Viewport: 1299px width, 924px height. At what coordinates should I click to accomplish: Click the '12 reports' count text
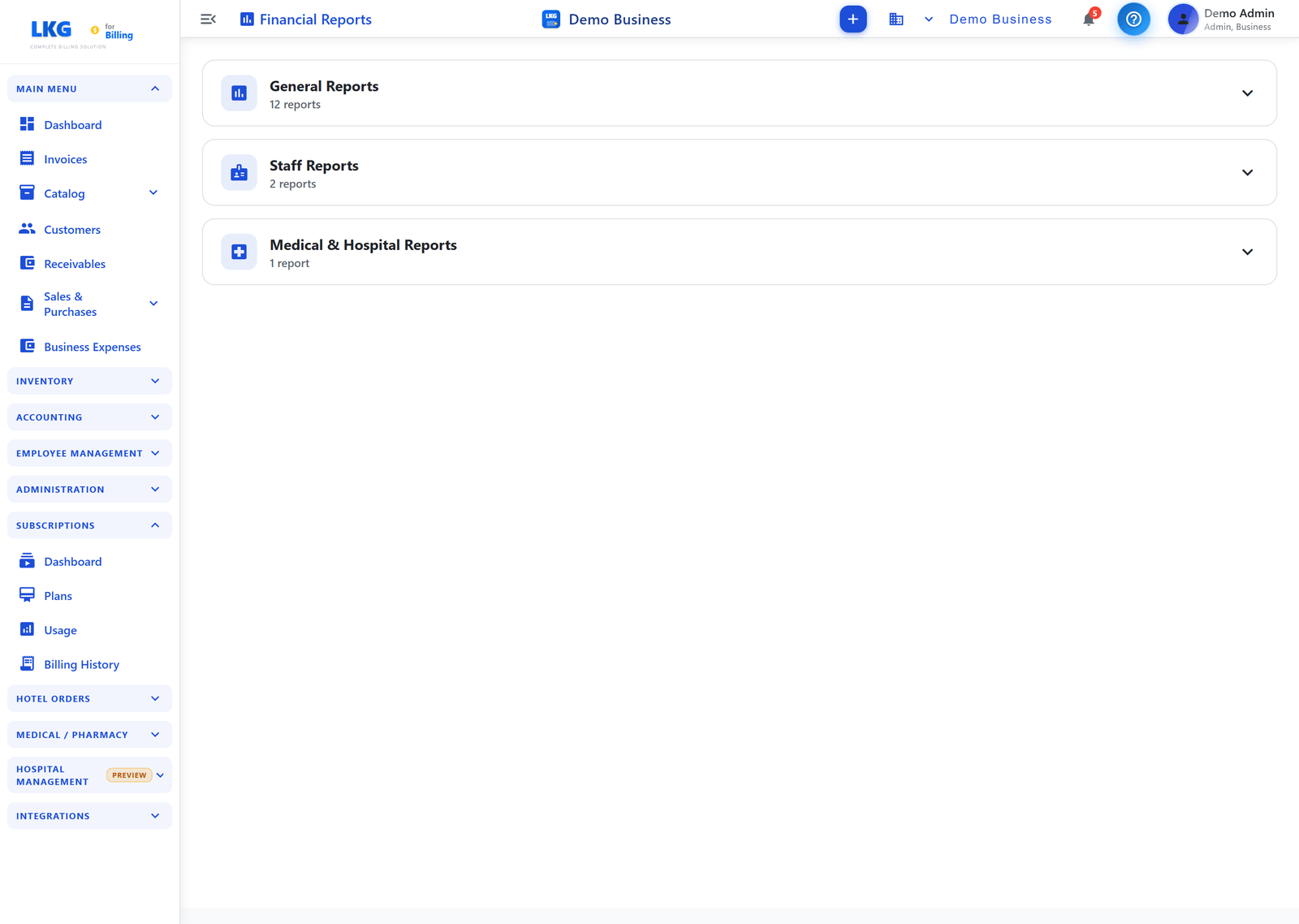tap(295, 105)
